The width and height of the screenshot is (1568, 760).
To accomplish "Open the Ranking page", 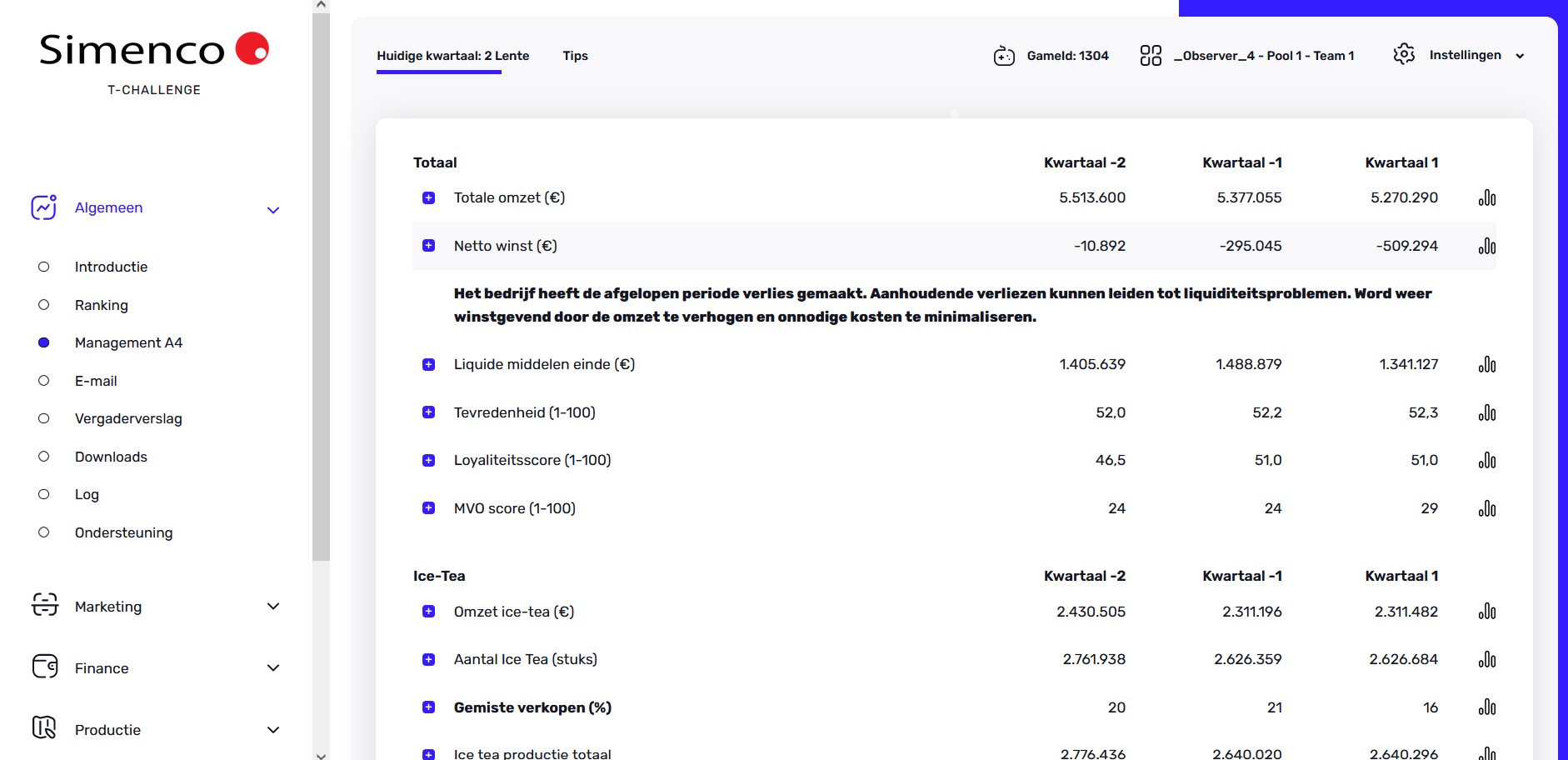I will click(102, 305).
